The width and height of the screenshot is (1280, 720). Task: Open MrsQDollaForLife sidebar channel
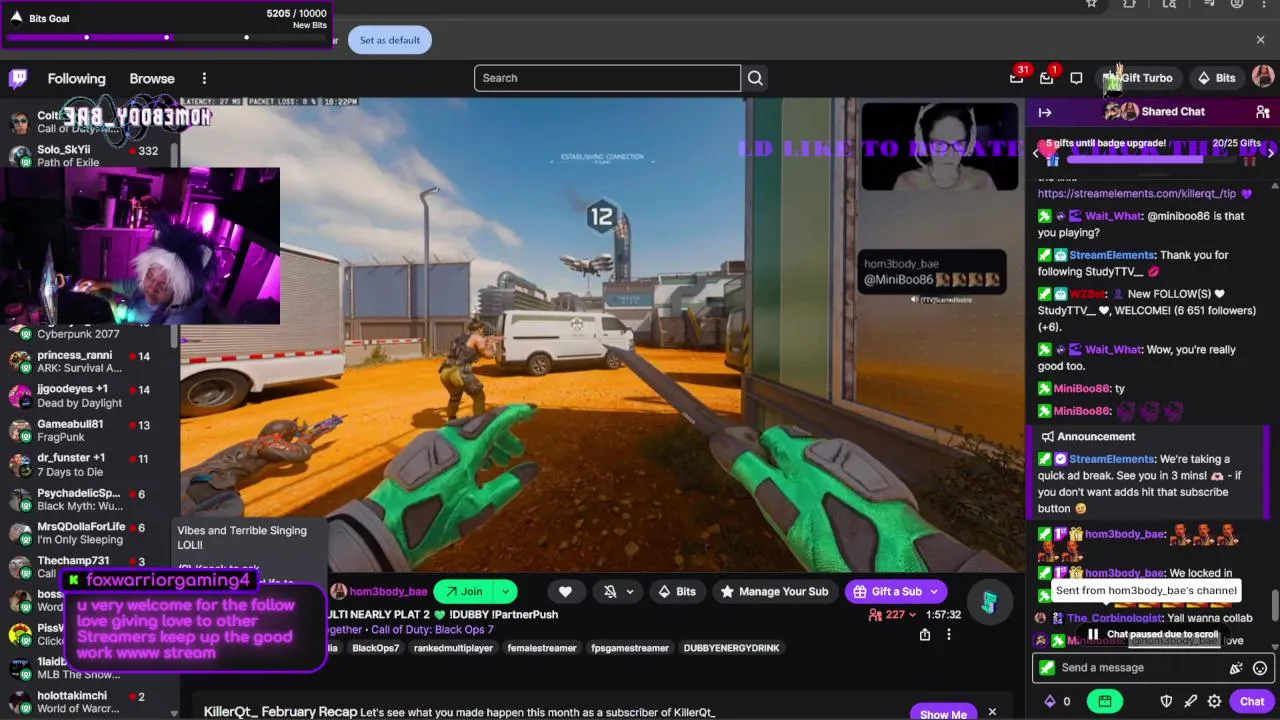[x=88, y=533]
